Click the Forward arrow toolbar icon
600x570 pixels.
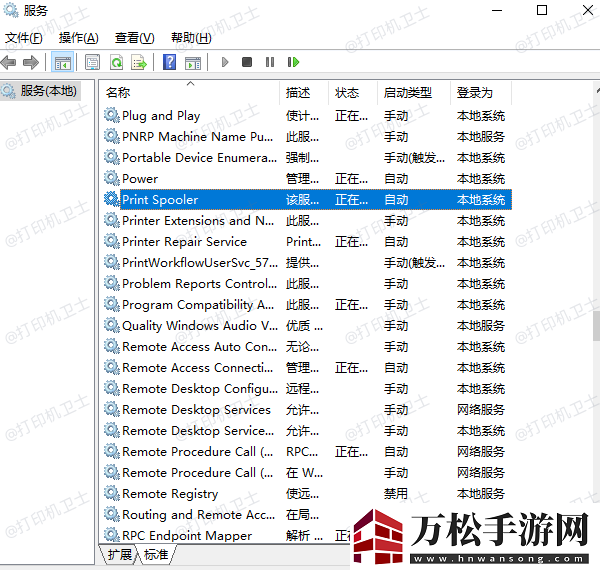click(31, 62)
